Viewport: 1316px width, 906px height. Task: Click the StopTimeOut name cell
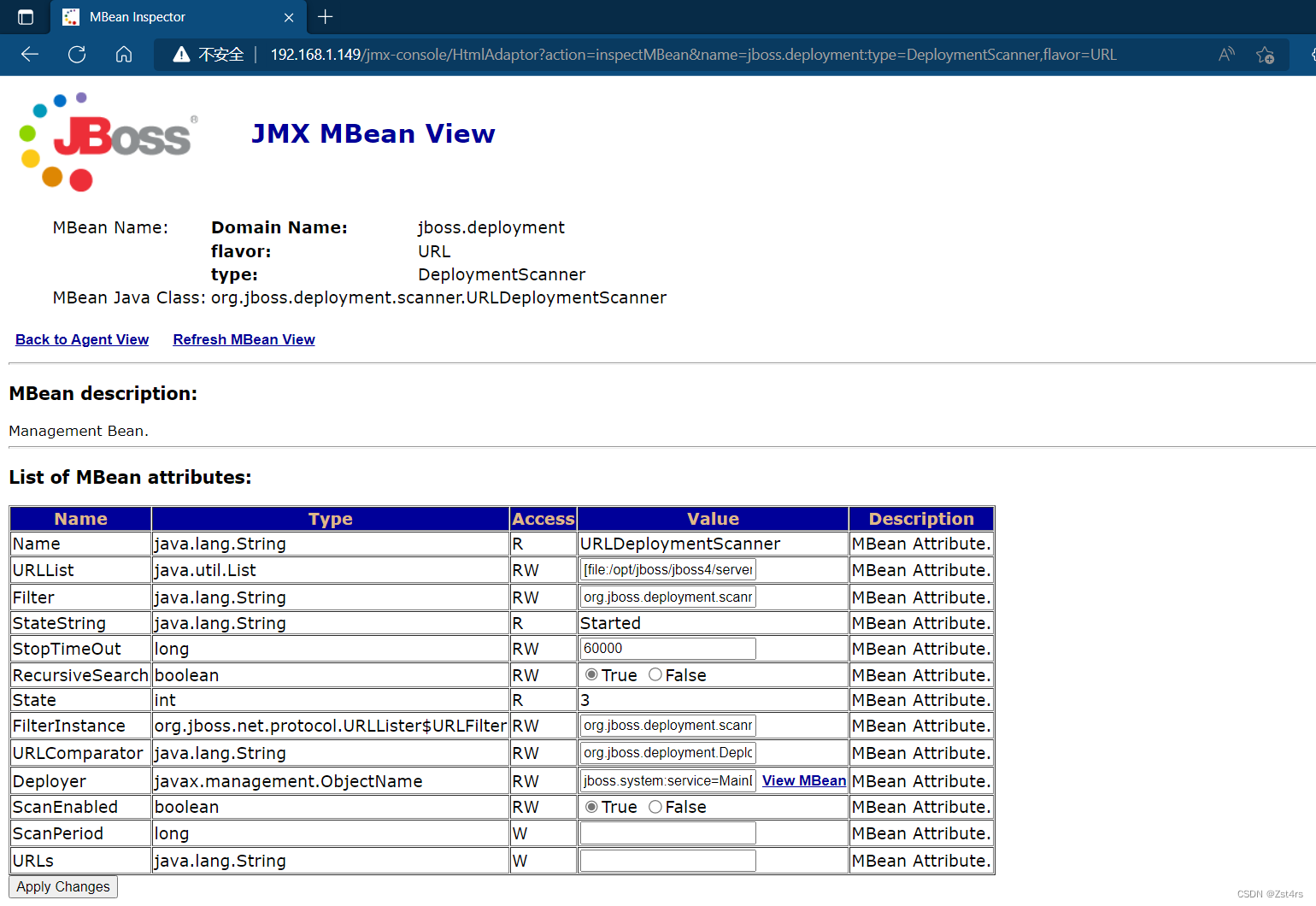81,649
